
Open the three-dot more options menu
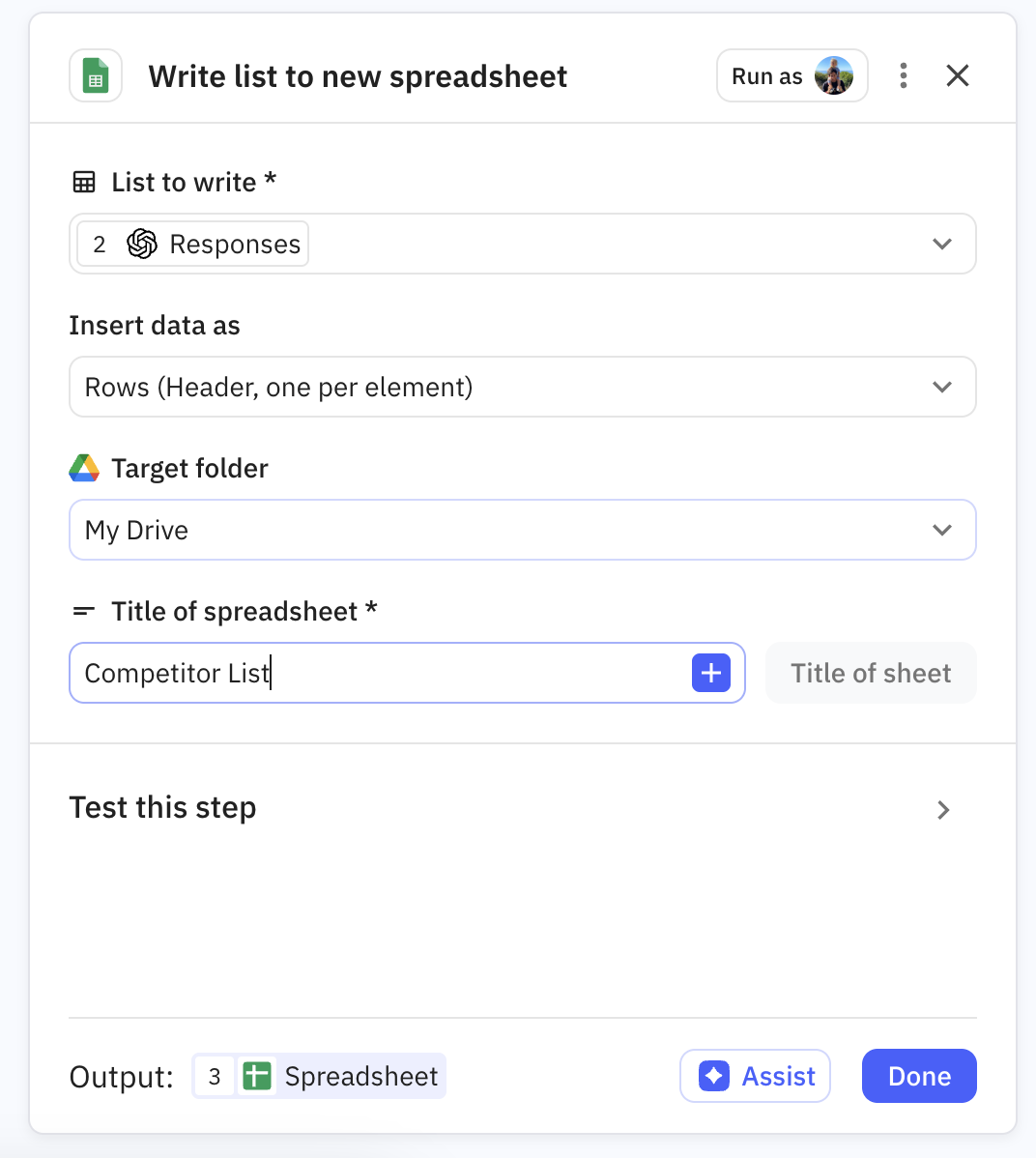tap(904, 75)
